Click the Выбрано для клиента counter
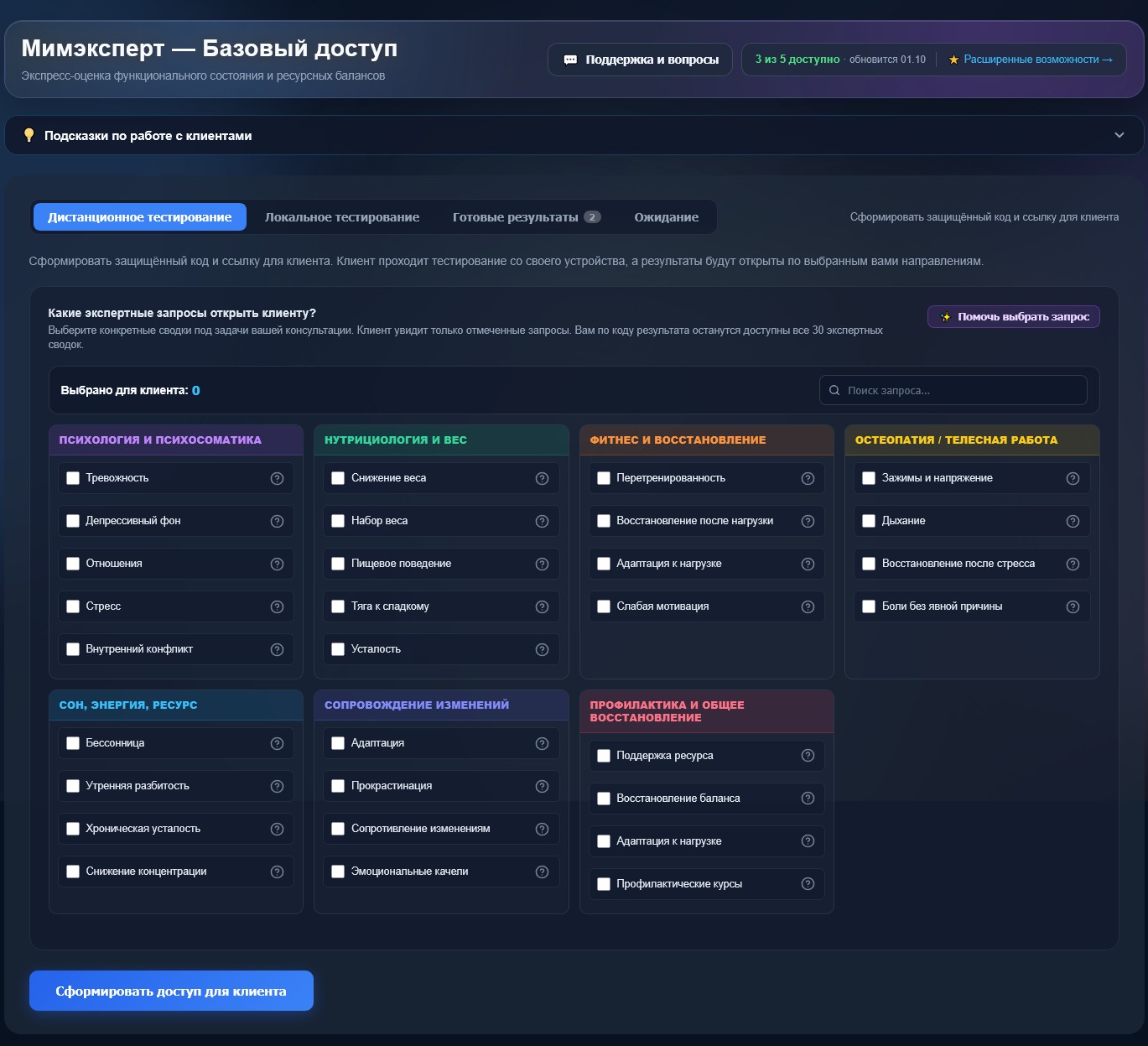The image size is (1148, 1046). pyautogui.click(x=130, y=390)
